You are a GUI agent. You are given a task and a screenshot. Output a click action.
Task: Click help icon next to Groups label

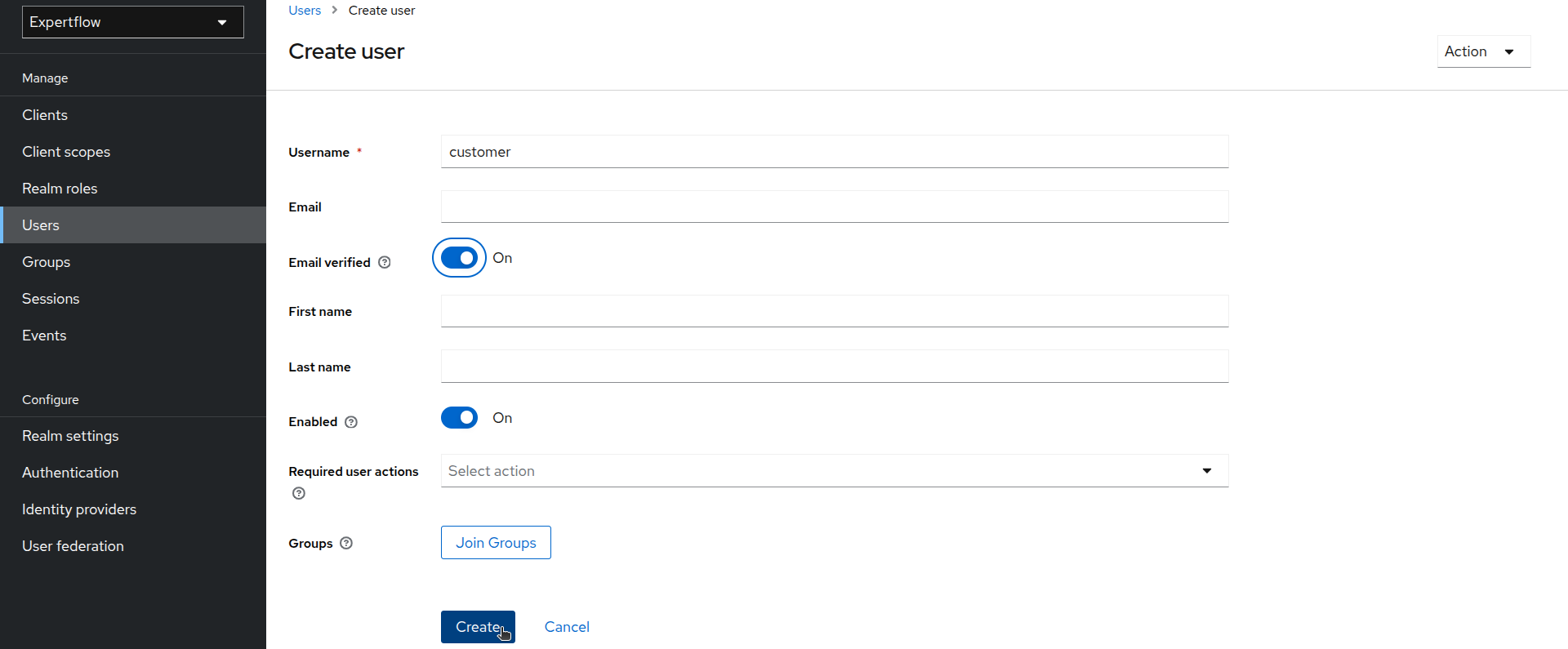tap(346, 544)
